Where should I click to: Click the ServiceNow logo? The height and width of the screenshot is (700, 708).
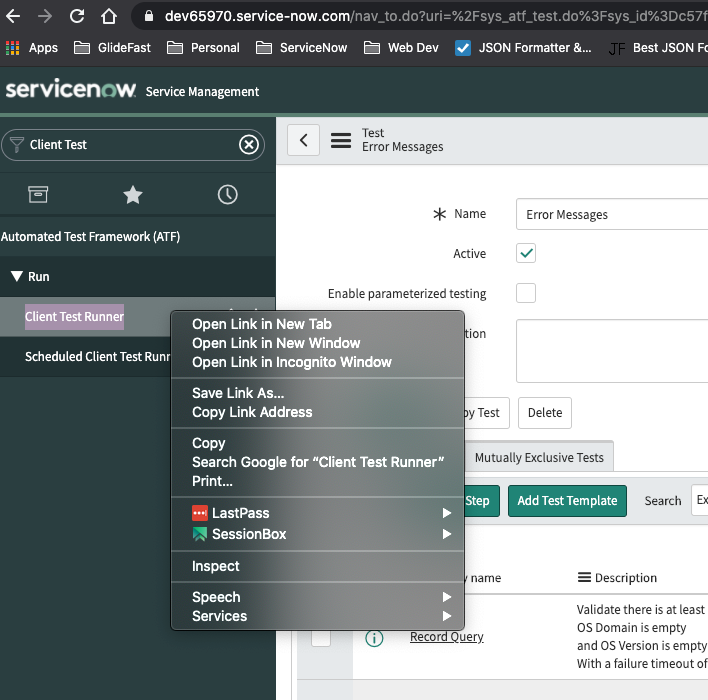click(x=70, y=89)
